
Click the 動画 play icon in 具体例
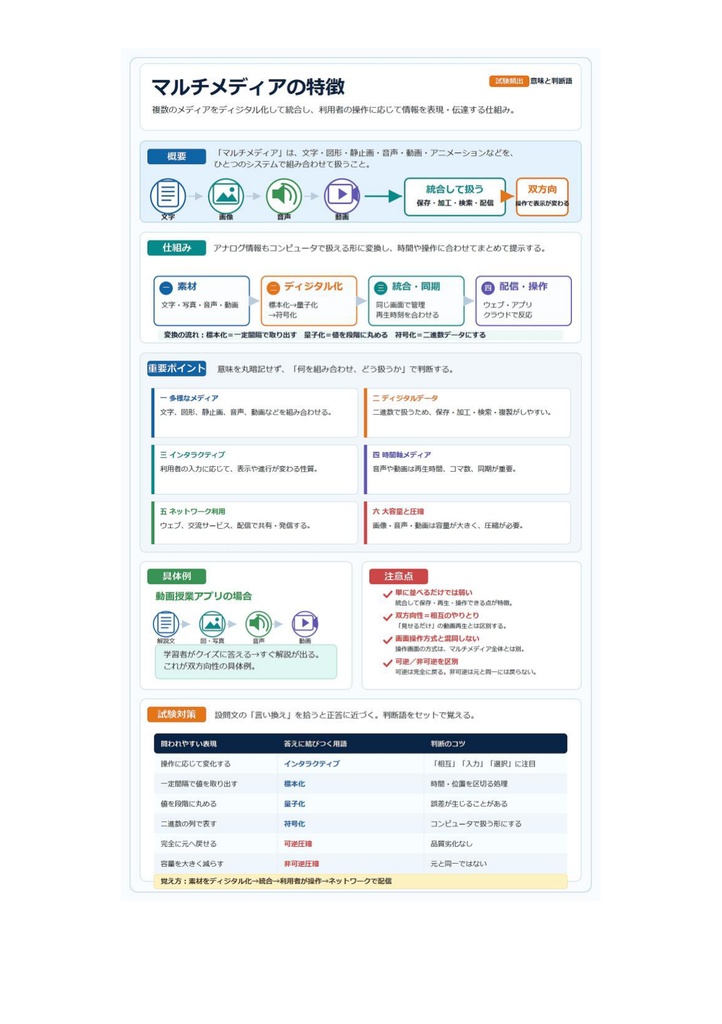305,624
